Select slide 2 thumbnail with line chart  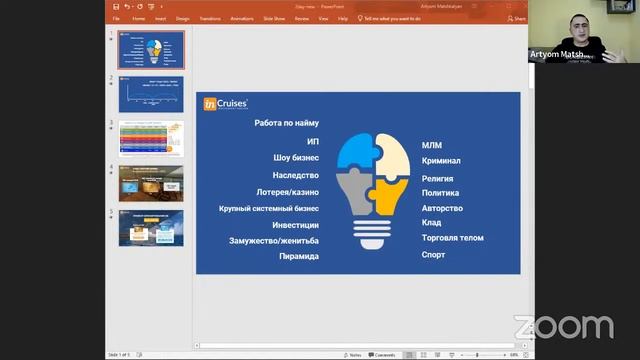tap(151, 94)
